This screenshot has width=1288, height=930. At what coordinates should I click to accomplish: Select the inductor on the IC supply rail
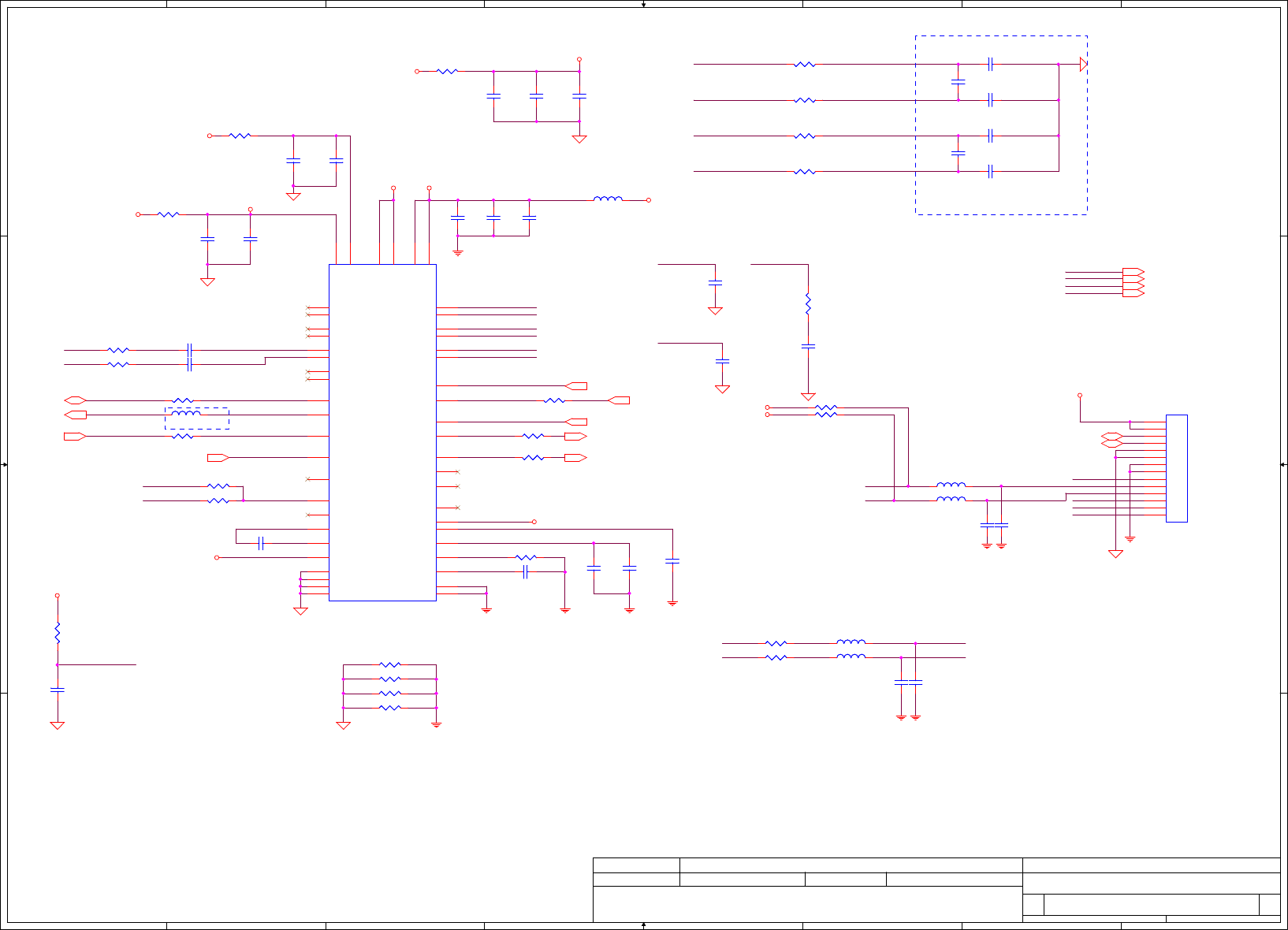tap(608, 199)
